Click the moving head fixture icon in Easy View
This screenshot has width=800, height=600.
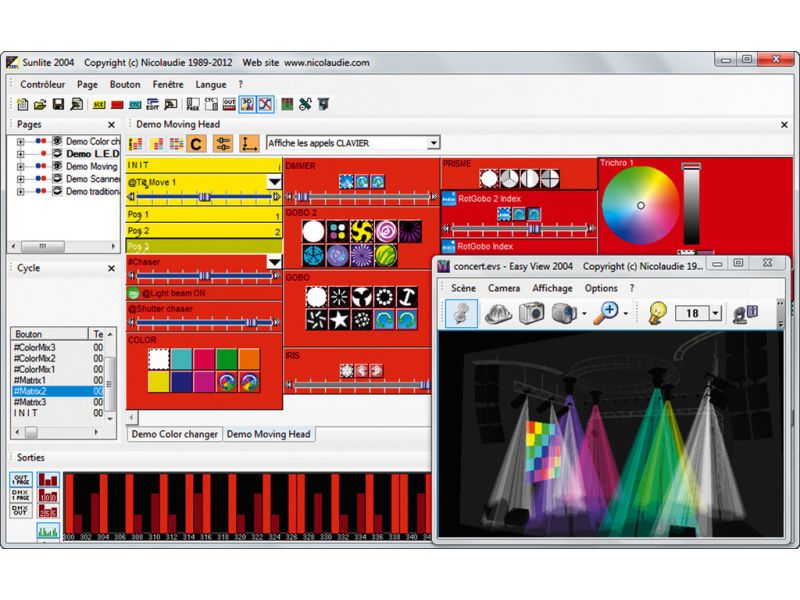745,313
